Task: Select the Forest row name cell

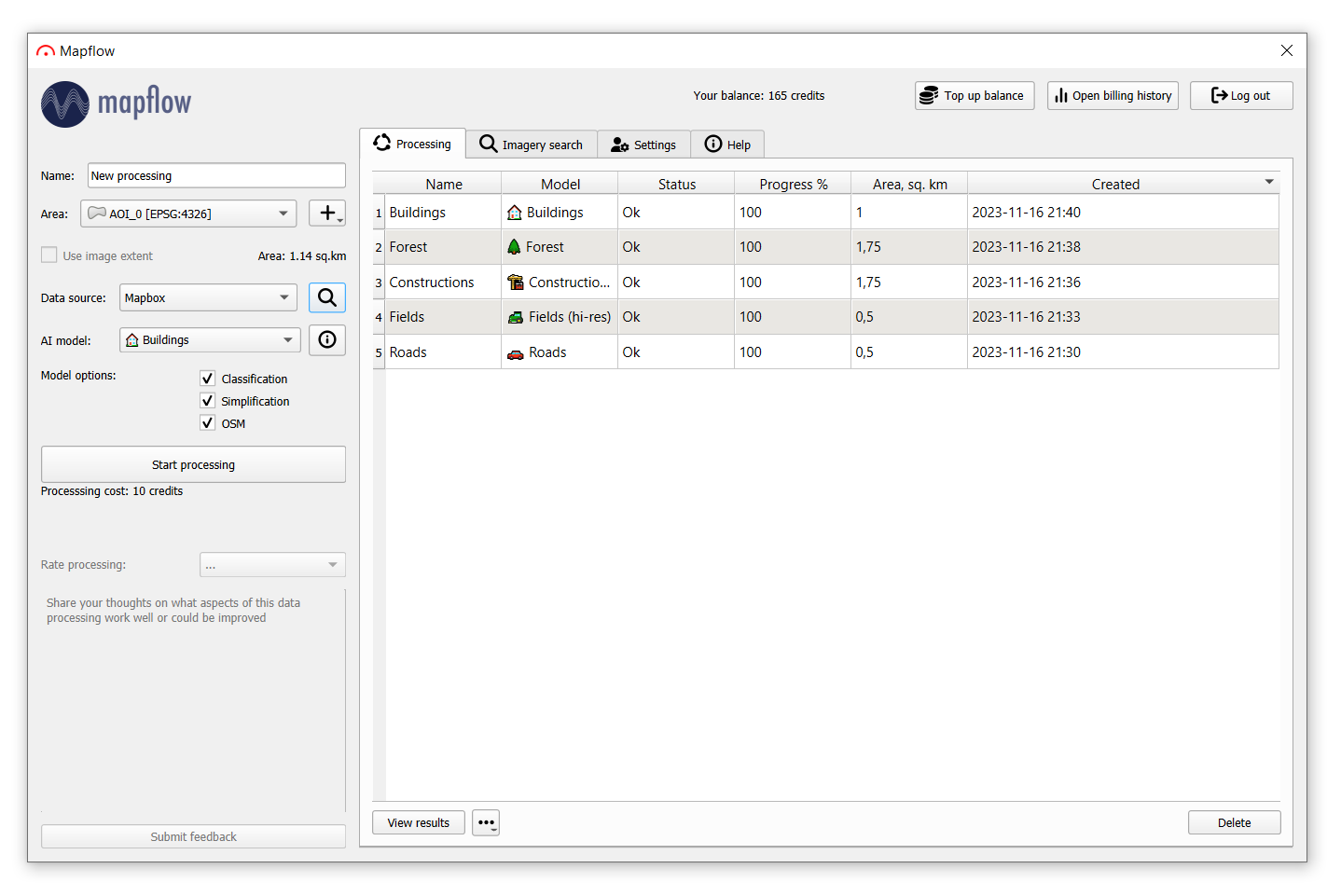Action: pos(444,247)
